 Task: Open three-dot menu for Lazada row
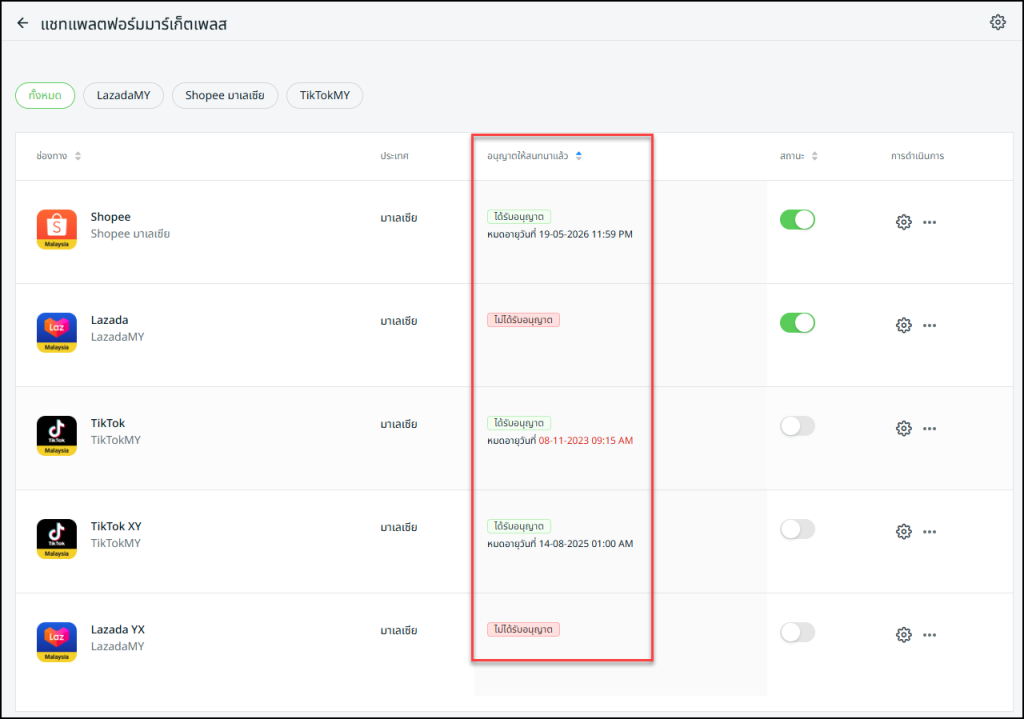click(929, 325)
